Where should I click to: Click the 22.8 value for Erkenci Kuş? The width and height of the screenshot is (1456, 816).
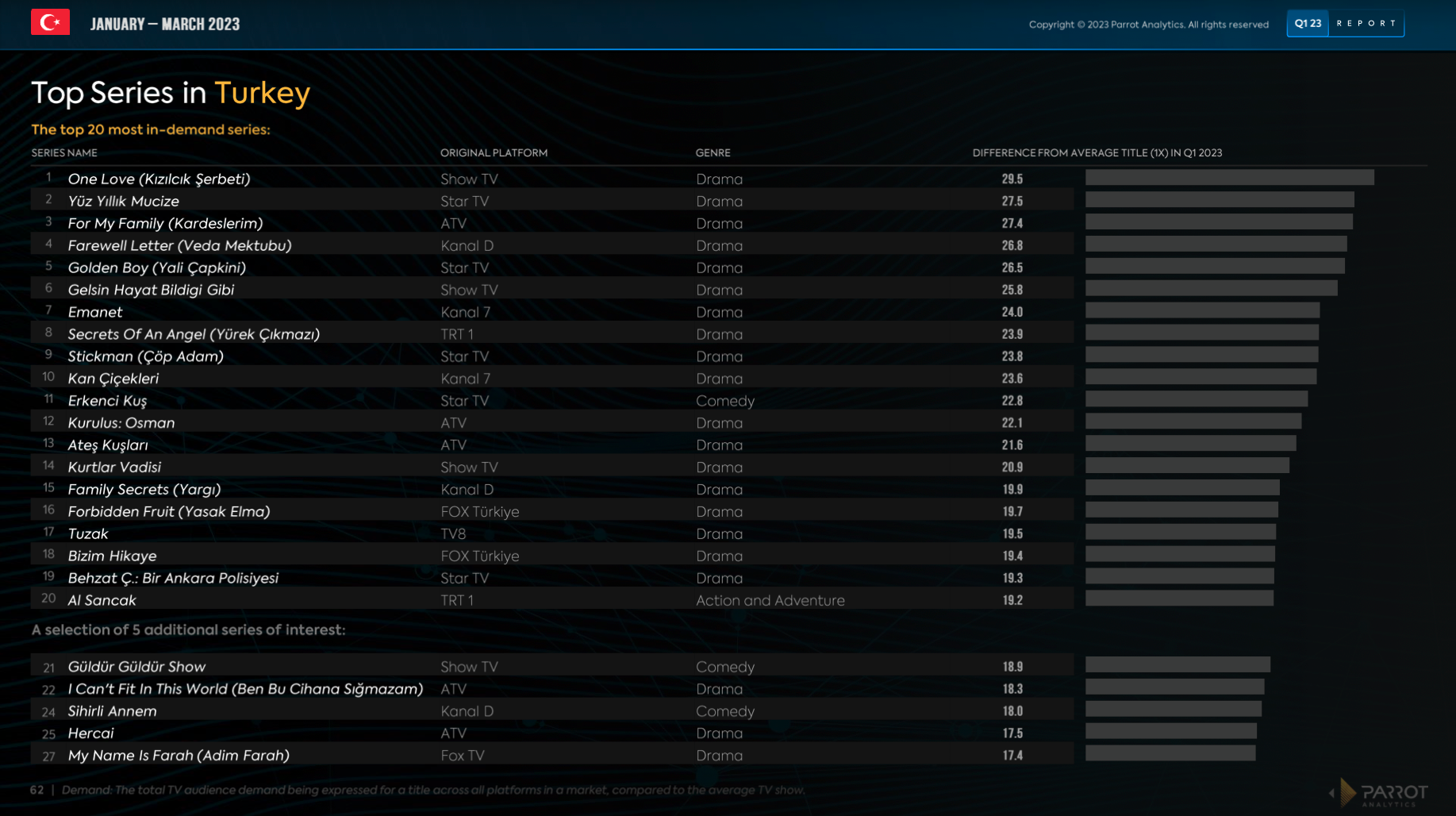(x=1012, y=401)
